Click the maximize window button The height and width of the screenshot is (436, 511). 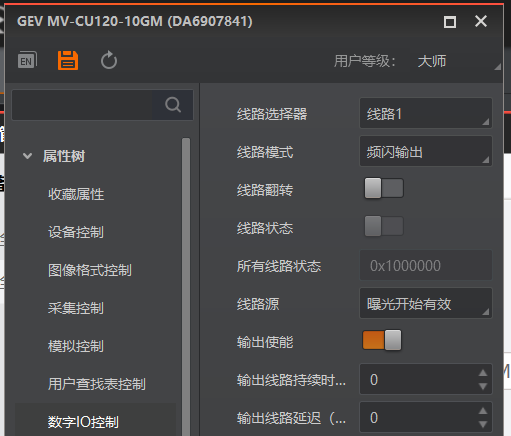[450, 22]
